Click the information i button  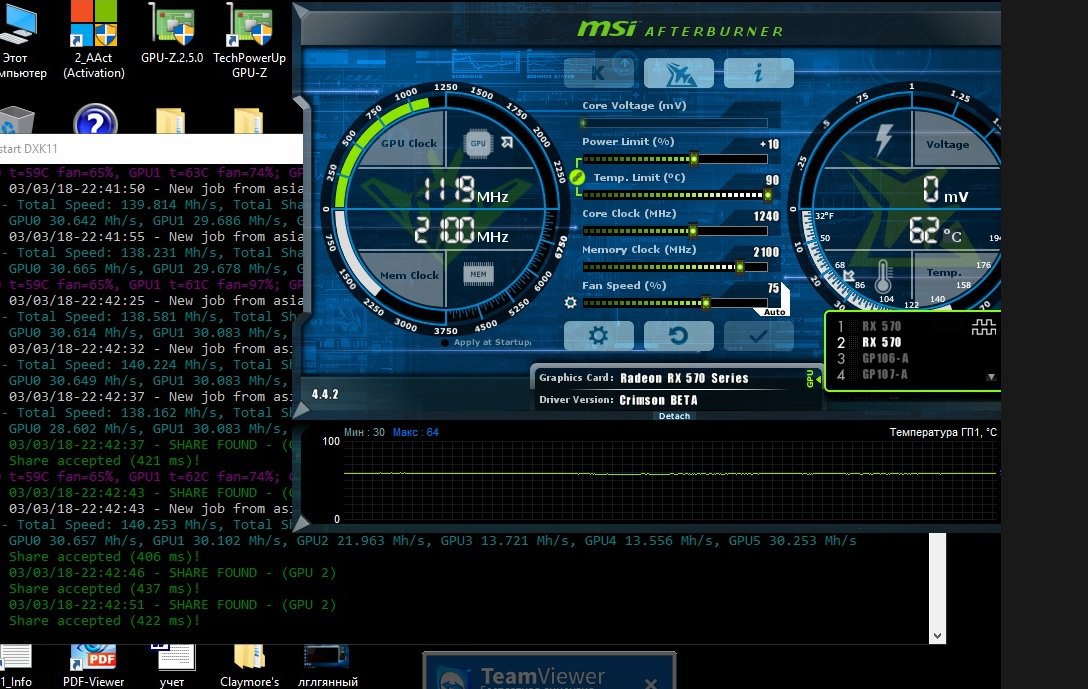point(758,73)
